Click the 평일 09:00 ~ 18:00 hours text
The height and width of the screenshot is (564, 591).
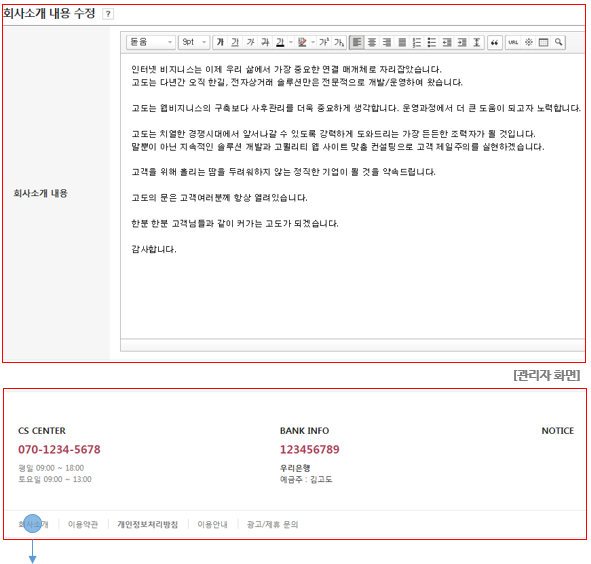[51, 468]
